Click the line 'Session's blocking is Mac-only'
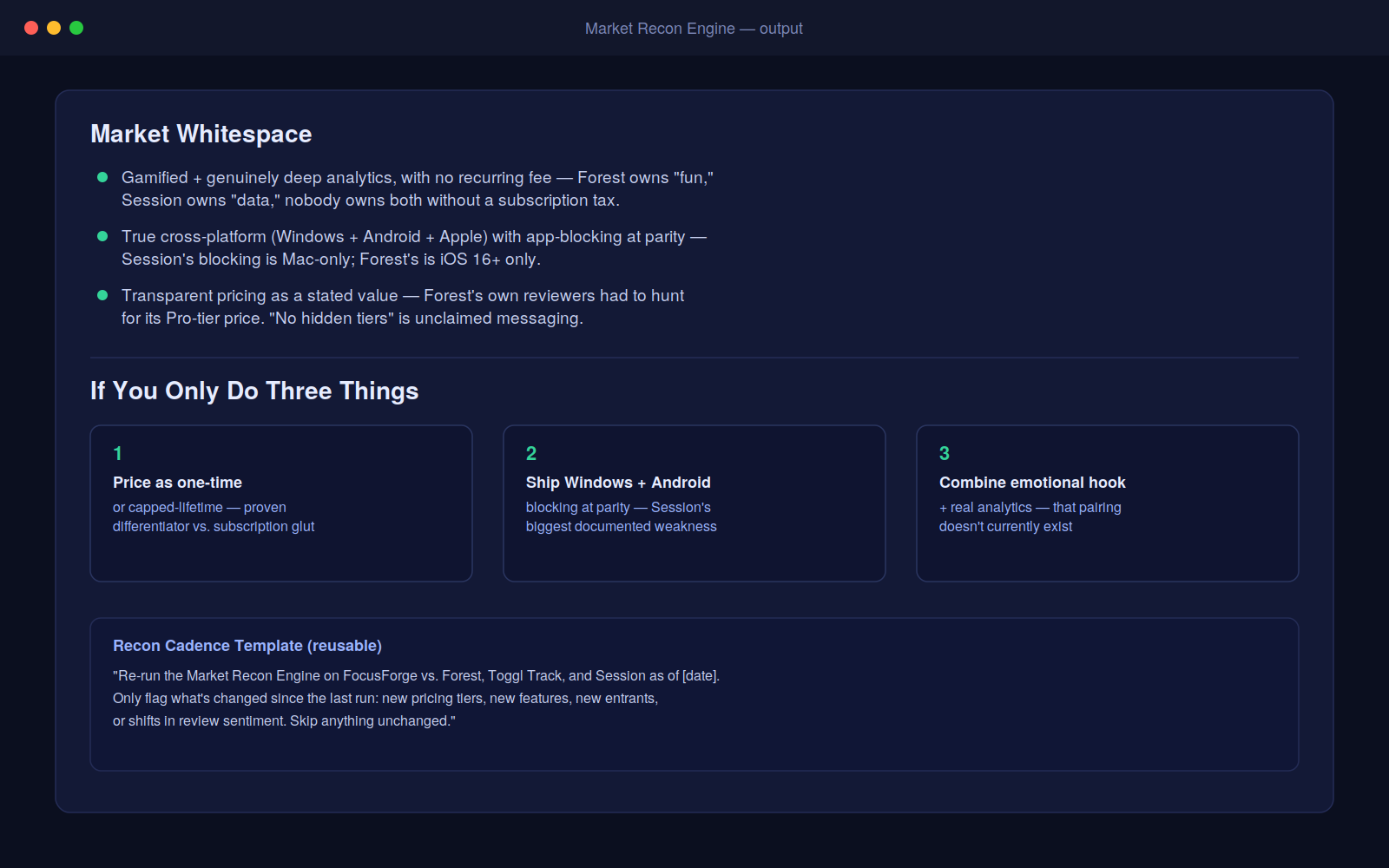The height and width of the screenshot is (868, 1389). [331, 259]
